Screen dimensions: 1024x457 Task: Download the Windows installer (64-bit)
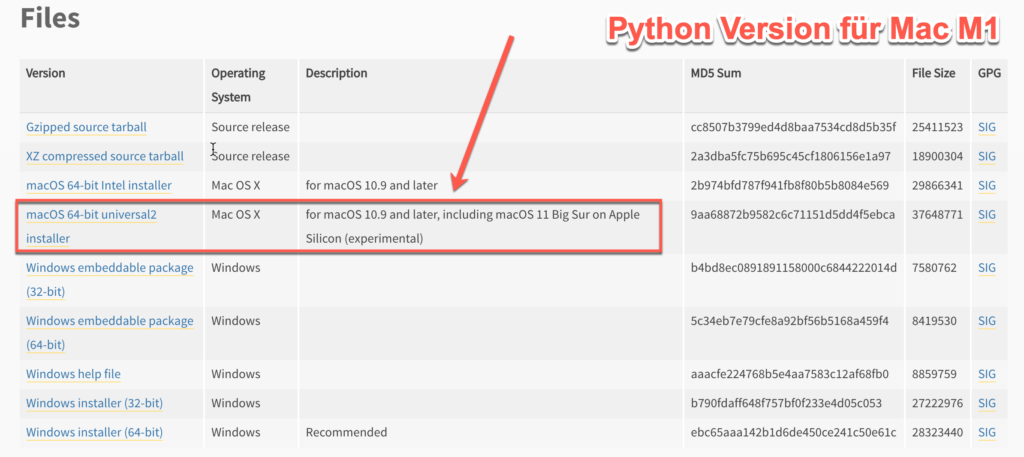tap(94, 432)
